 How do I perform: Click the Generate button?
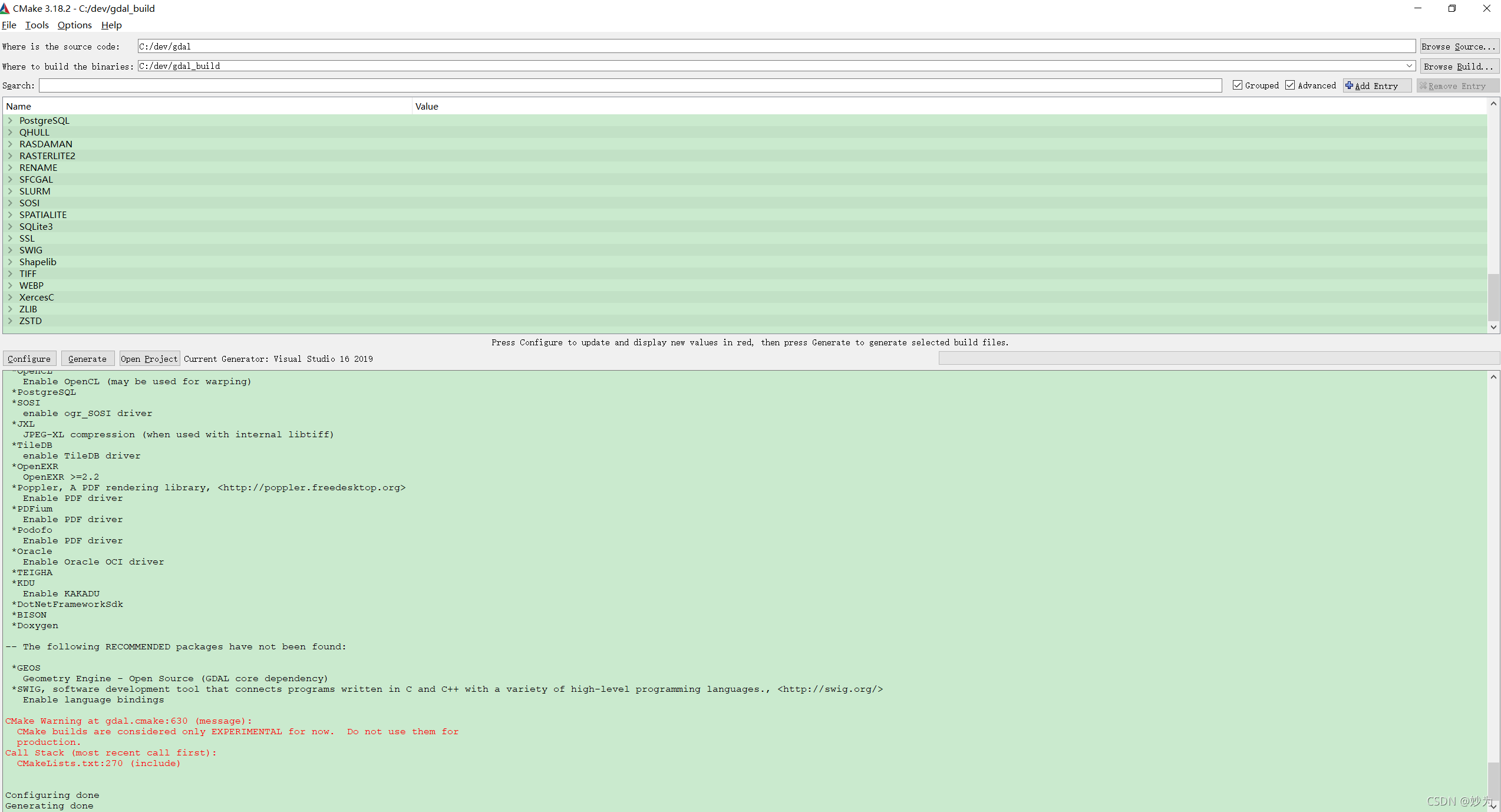click(x=86, y=358)
